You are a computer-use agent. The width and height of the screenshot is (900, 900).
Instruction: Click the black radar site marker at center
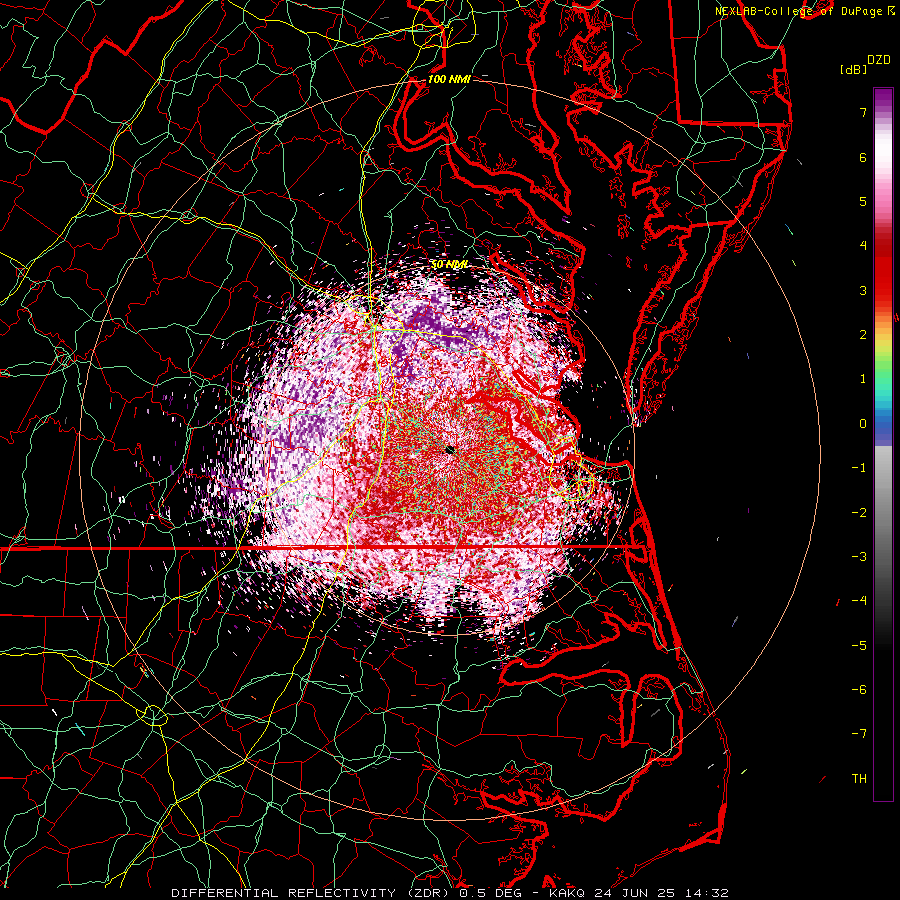click(x=451, y=450)
